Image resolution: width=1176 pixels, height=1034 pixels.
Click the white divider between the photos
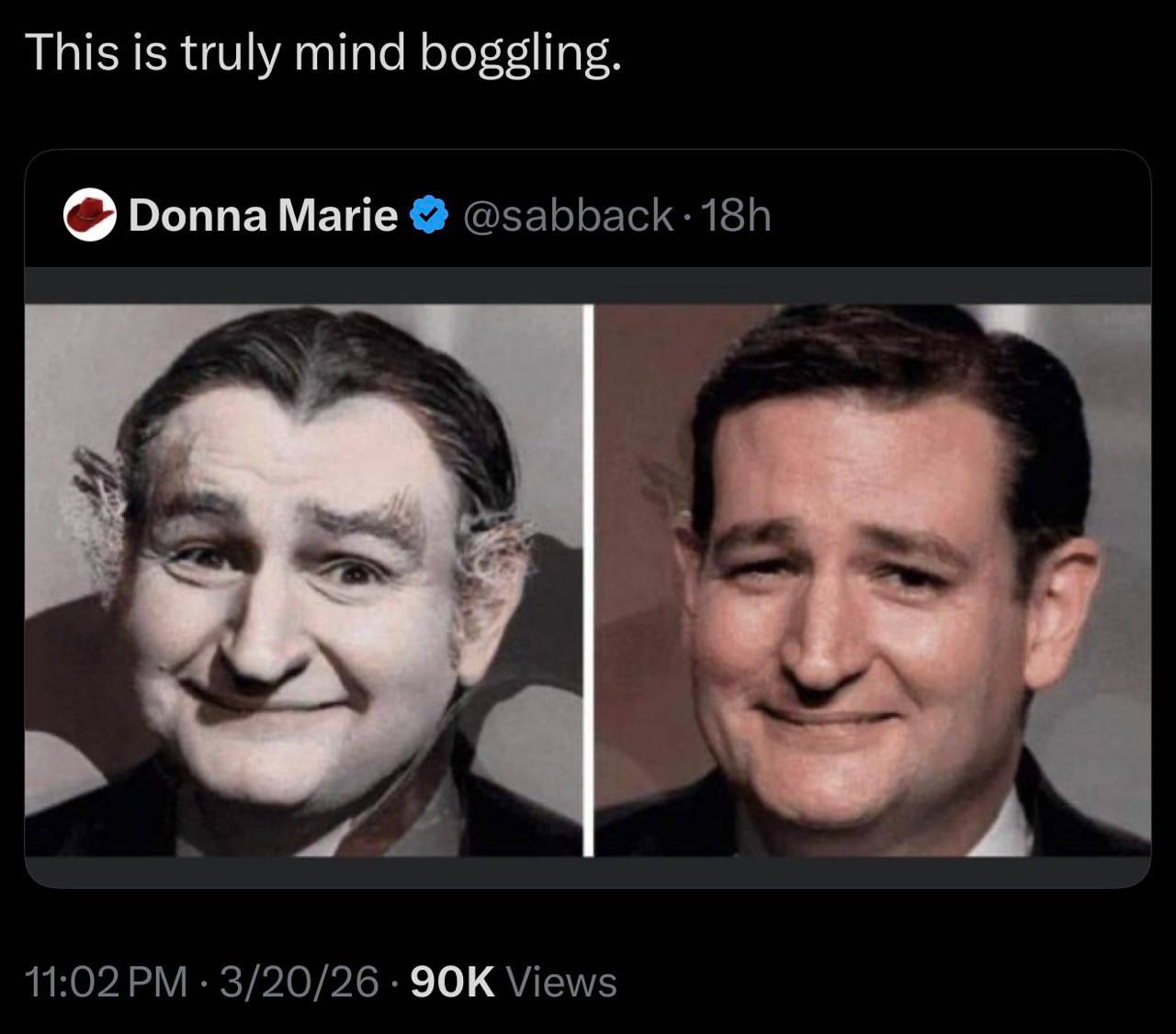[x=589, y=580]
